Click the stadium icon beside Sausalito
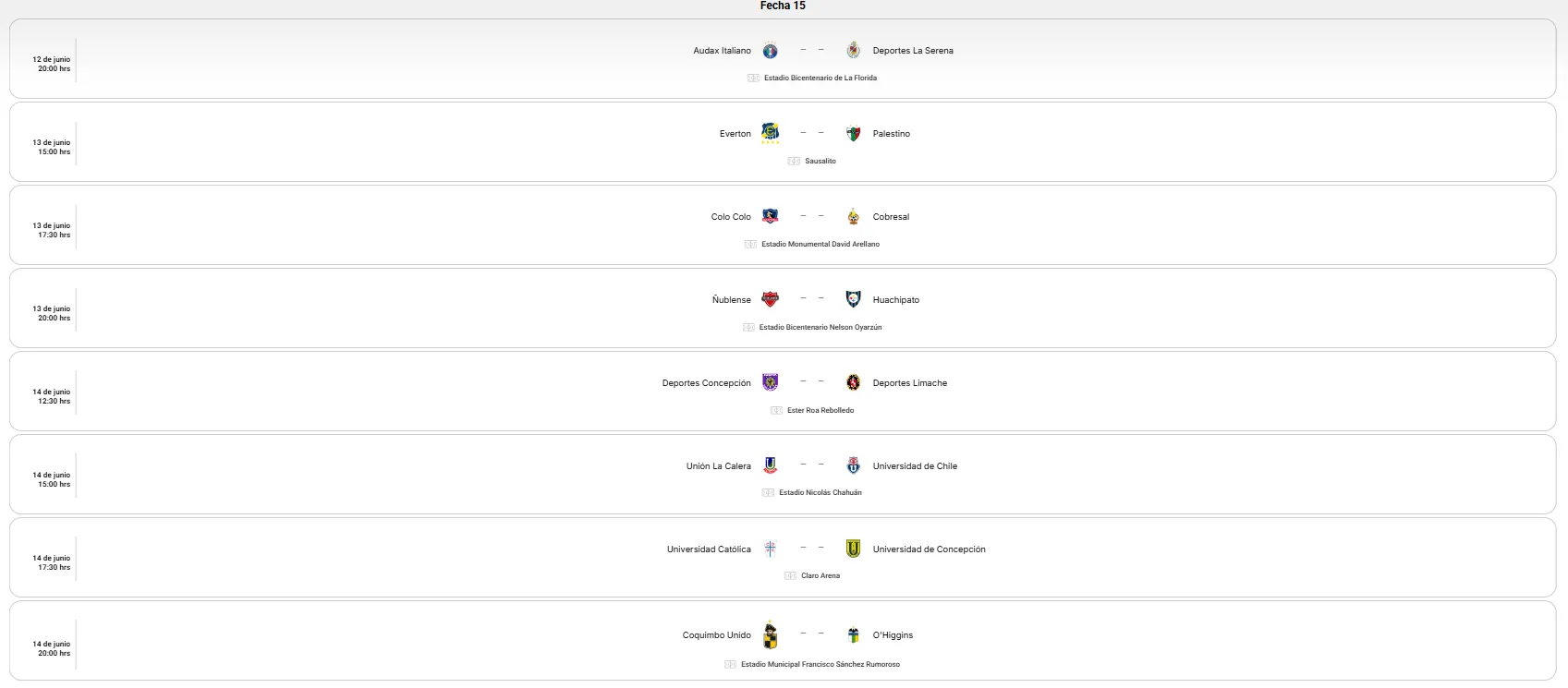This screenshot has width=1568, height=688. (794, 162)
